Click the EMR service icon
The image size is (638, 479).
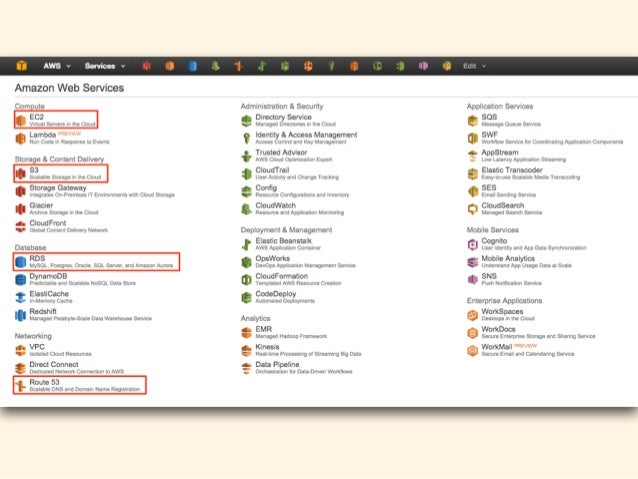(x=247, y=332)
